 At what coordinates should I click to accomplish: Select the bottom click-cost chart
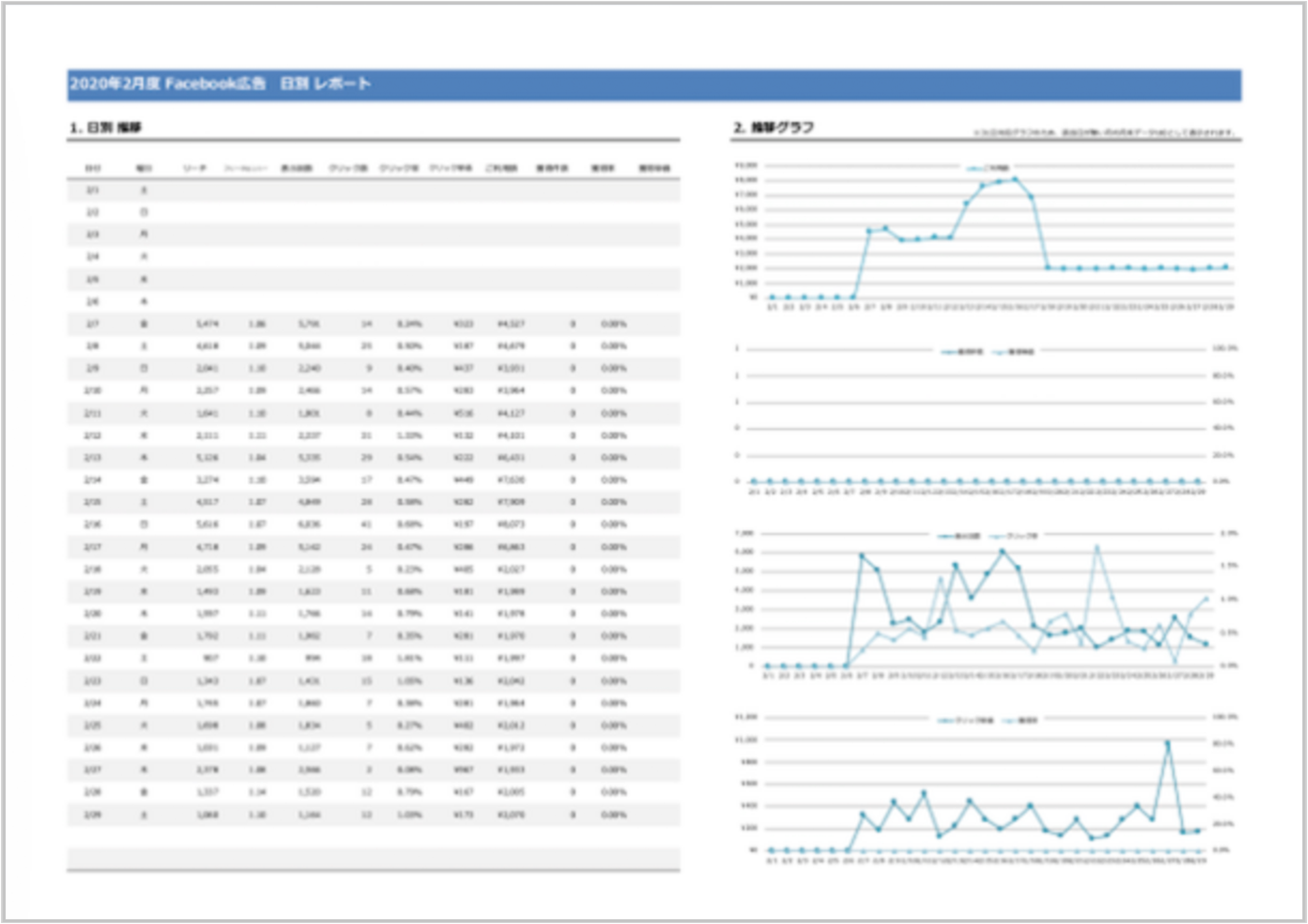pos(985,788)
